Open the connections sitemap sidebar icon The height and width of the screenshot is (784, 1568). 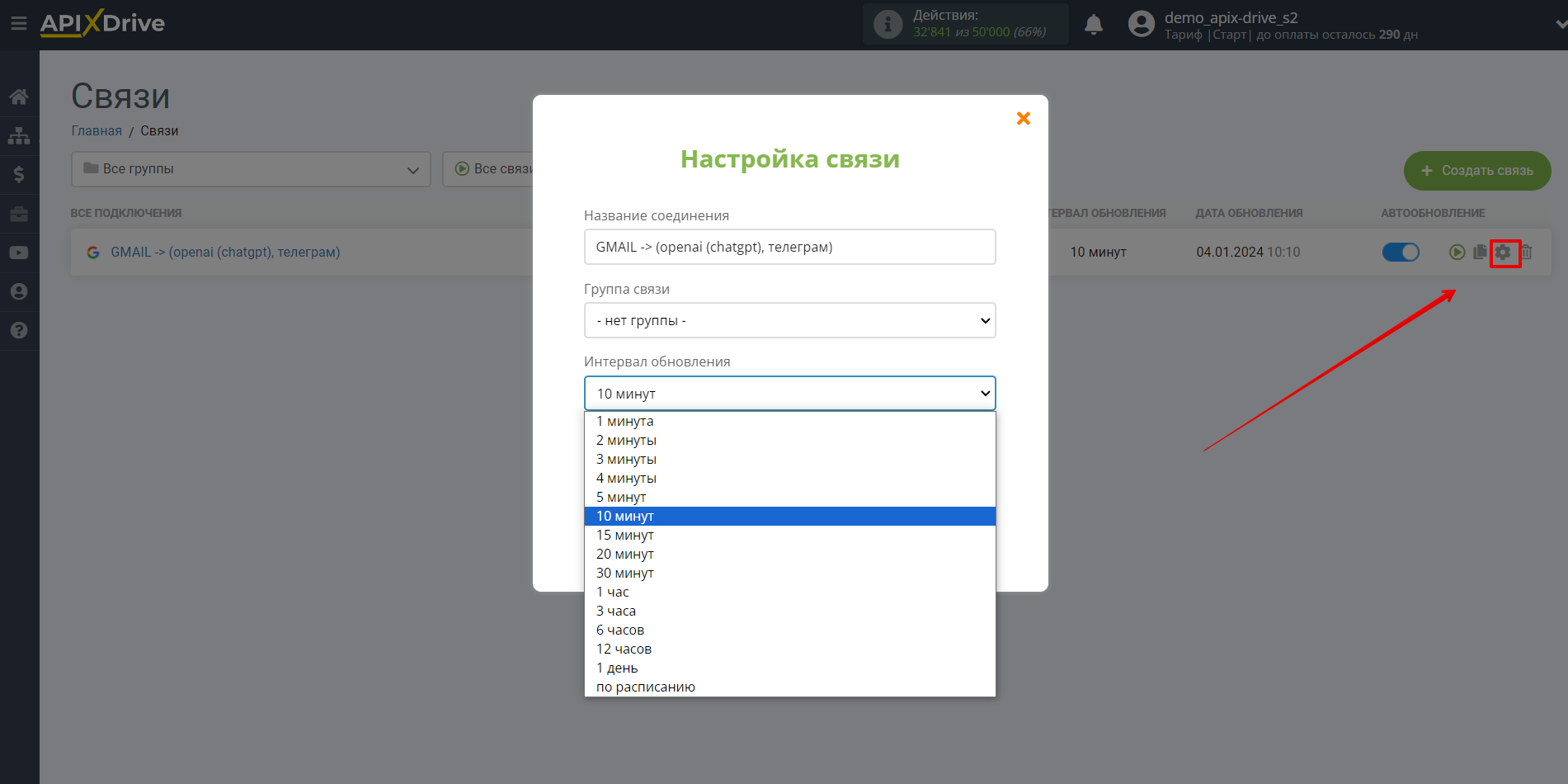pyautogui.click(x=19, y=135)
